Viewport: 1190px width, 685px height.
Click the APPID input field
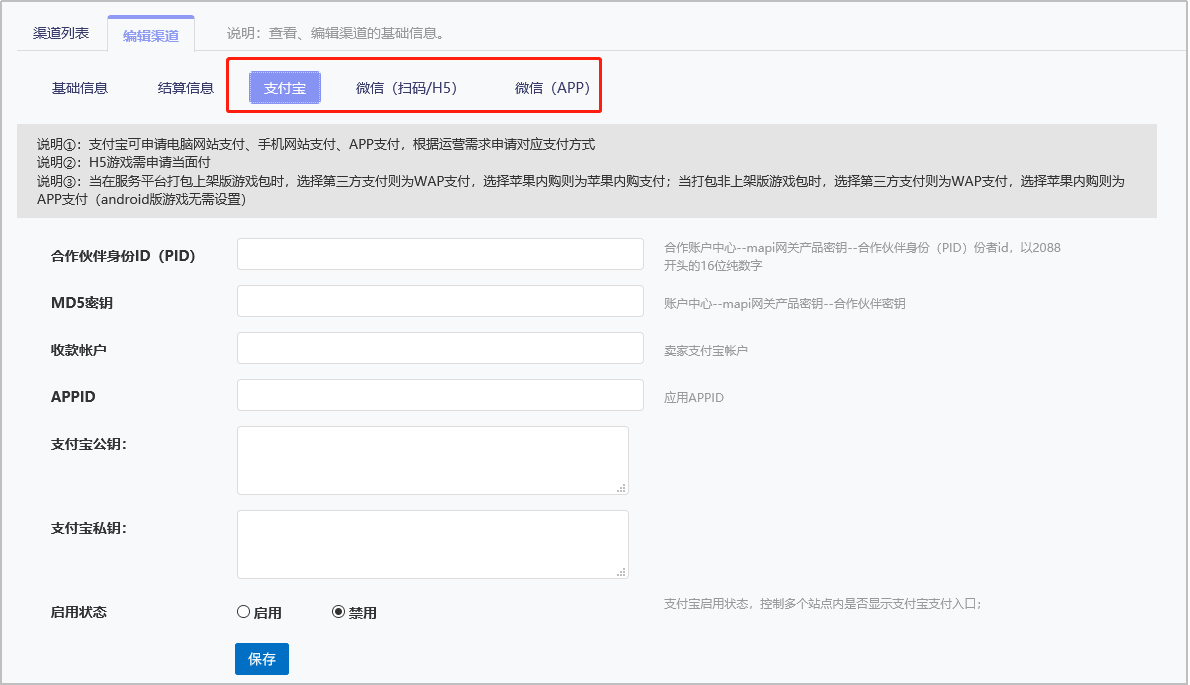tap(440, 395)
